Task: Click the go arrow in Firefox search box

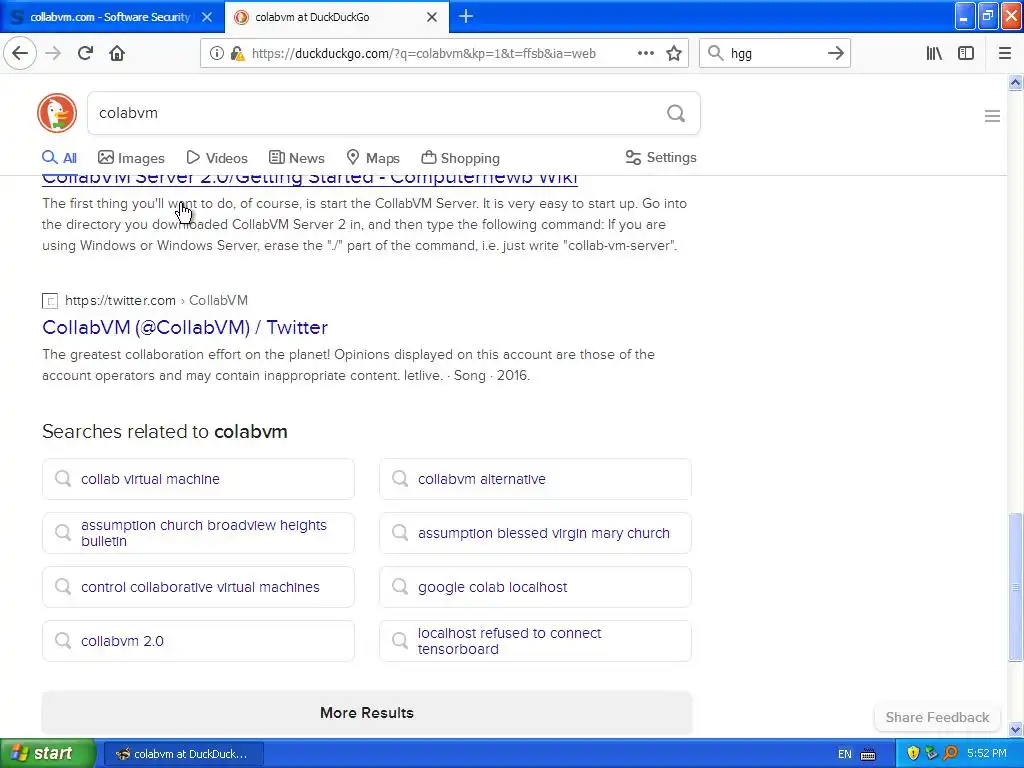Action: click(835, 54)
